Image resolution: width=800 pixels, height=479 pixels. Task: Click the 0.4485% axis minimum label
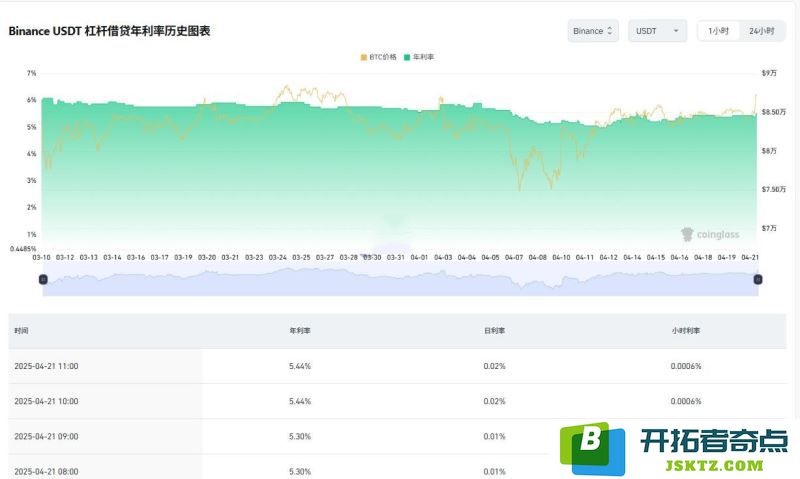tap(23, 249)
